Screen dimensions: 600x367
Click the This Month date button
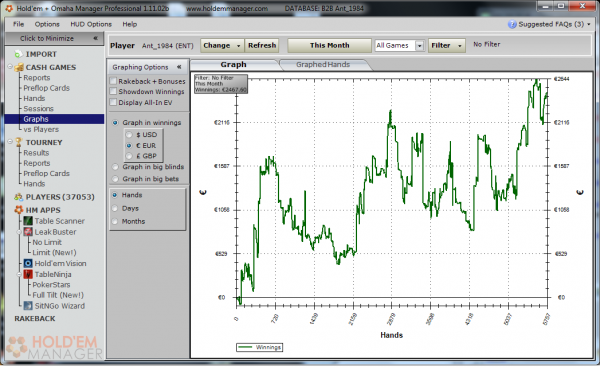tap(329, 46)
